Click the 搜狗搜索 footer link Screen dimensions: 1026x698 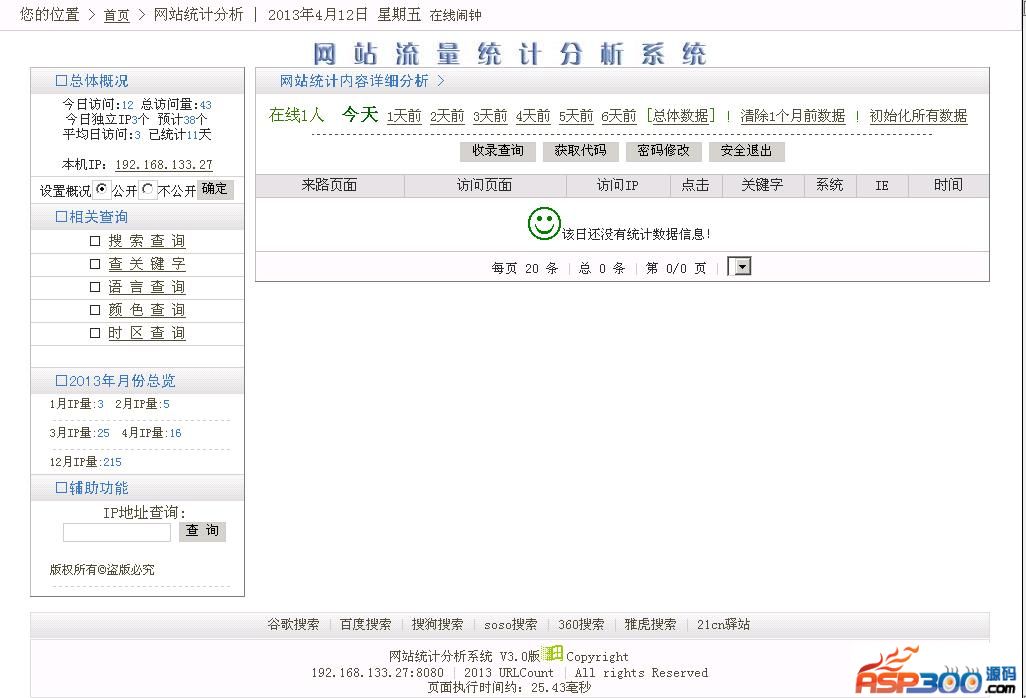[x=437, y=625]
